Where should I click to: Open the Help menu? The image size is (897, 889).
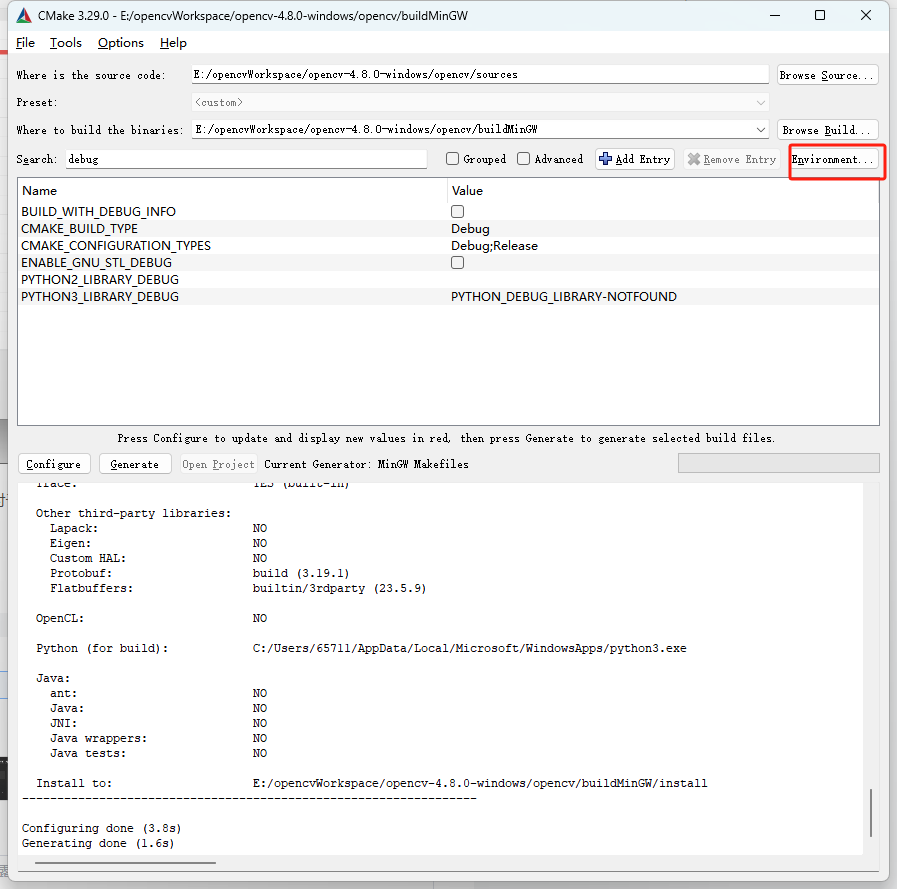tap(173, 43)
